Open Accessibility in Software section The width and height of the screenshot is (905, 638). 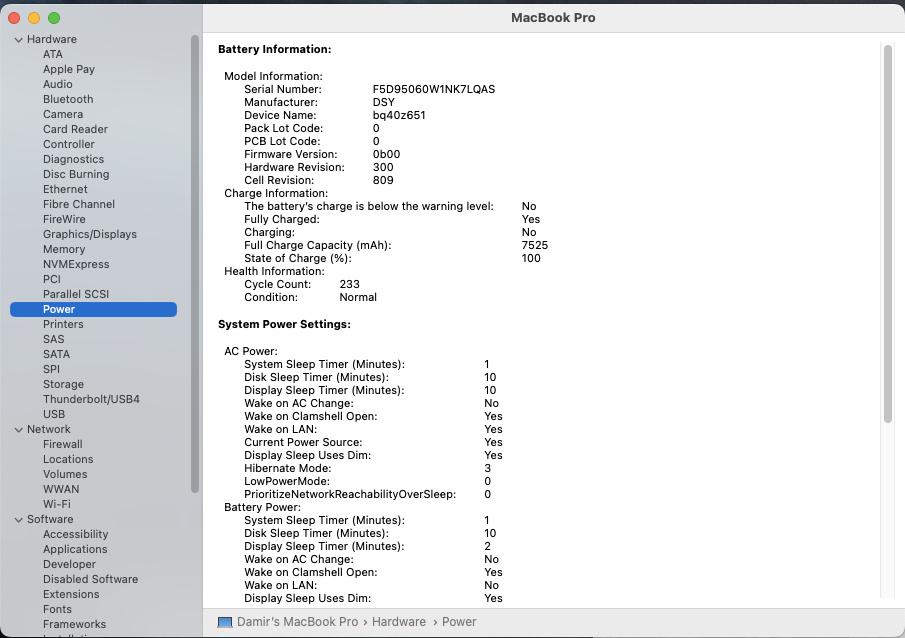click(x=75, y=534)
